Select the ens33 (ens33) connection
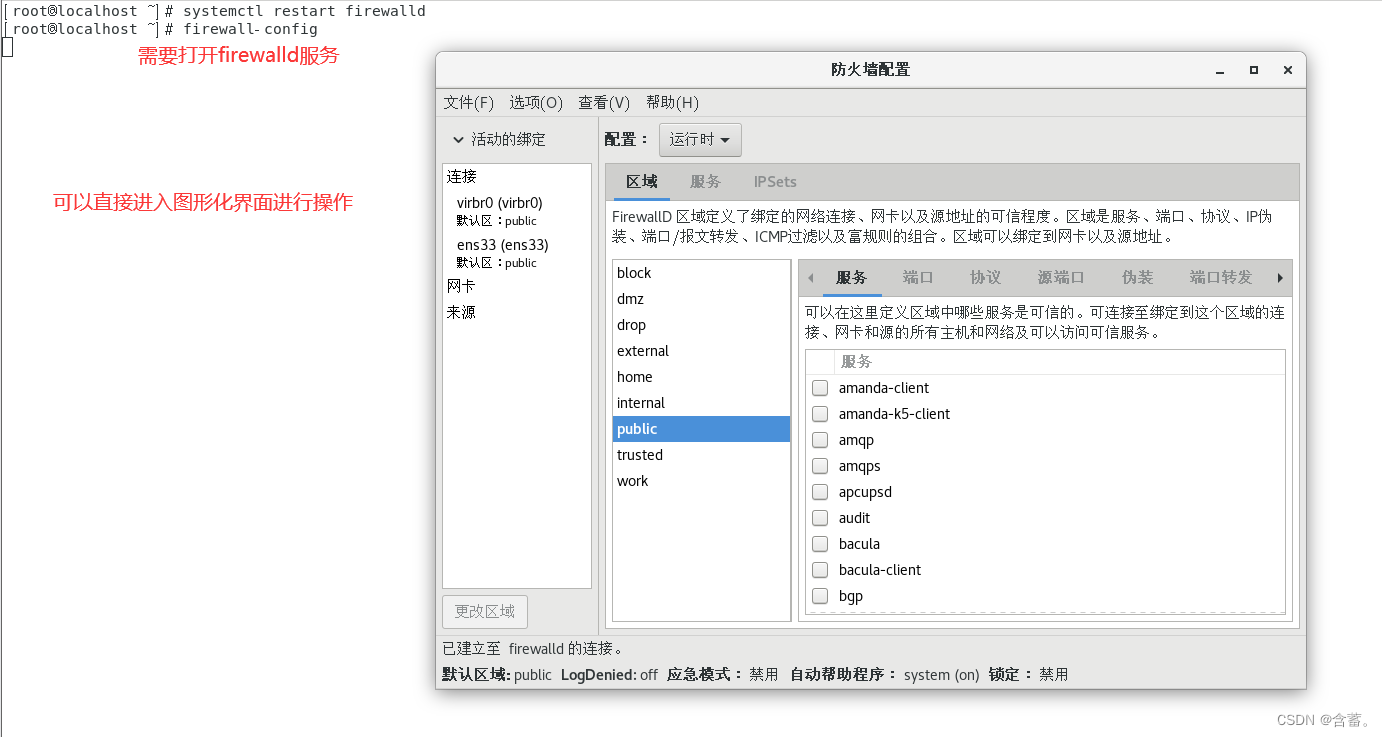 click(517, 253)
